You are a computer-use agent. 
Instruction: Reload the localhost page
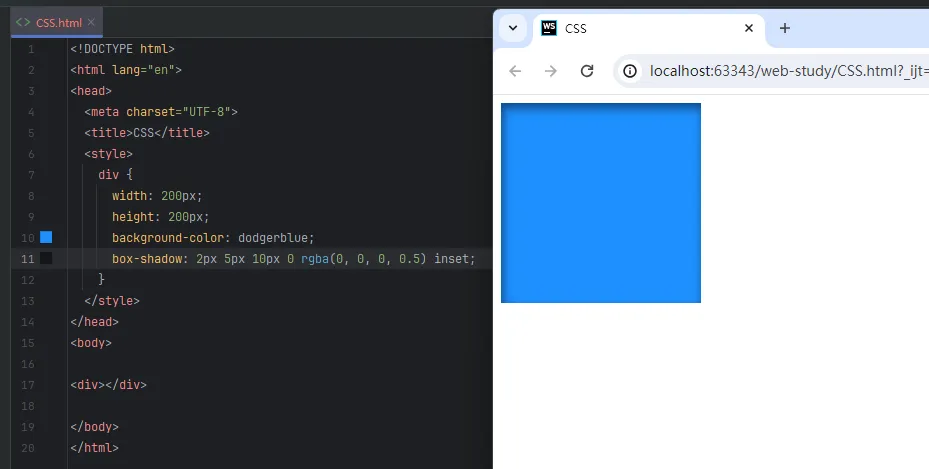[587, 71]
